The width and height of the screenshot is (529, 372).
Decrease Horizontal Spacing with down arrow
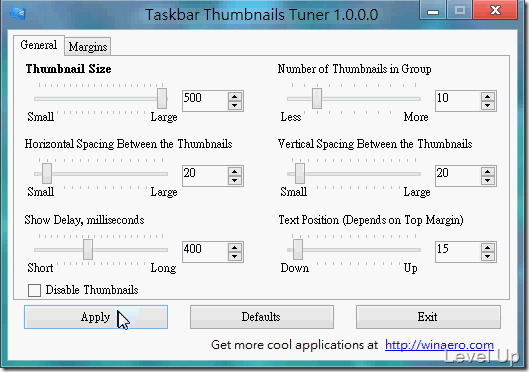click(x=235, y=180)
